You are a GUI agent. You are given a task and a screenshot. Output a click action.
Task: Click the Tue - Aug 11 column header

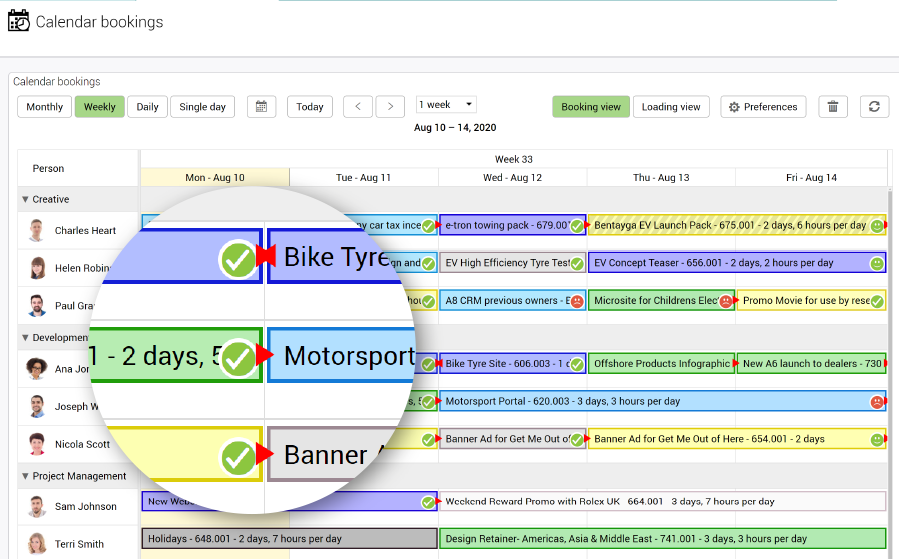pyautogui.click(x=363, y=177)
